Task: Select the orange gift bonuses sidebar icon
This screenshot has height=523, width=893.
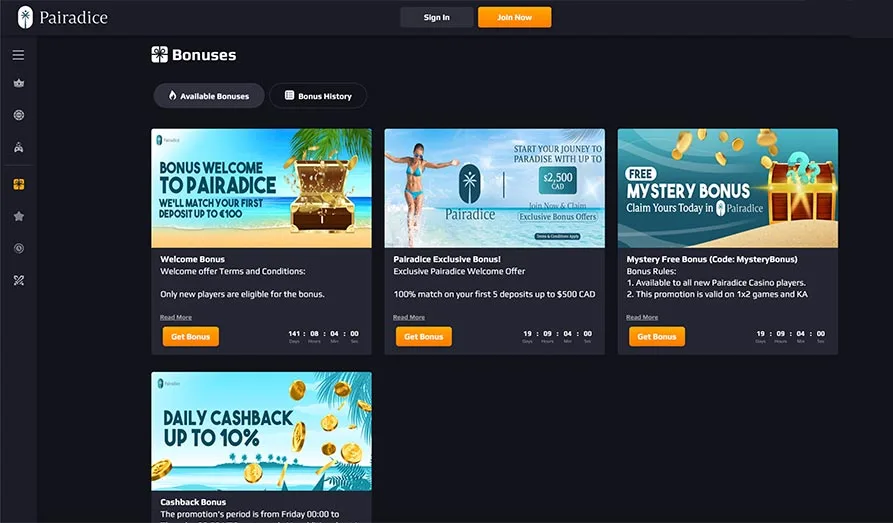Action: pos(19,184)
